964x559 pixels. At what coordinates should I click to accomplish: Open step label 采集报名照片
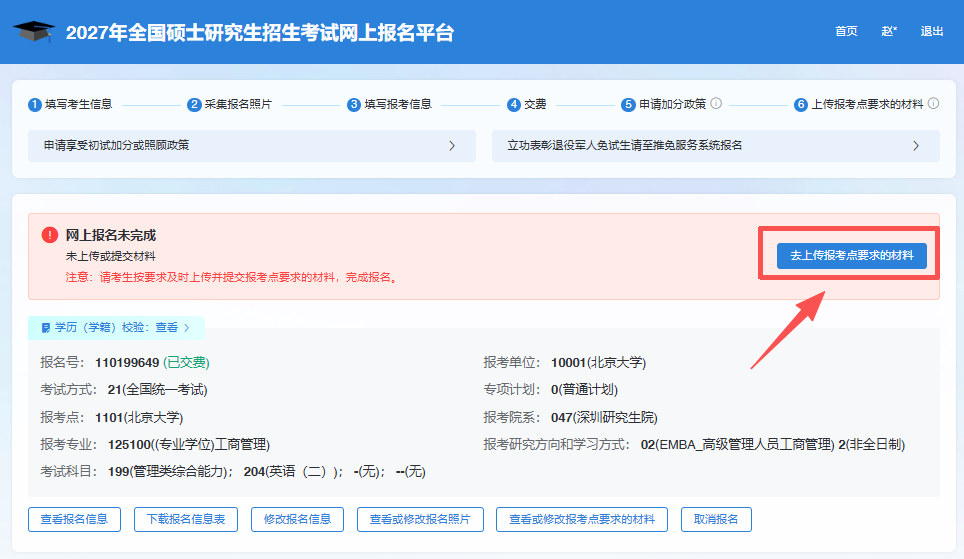coord(238,105)
